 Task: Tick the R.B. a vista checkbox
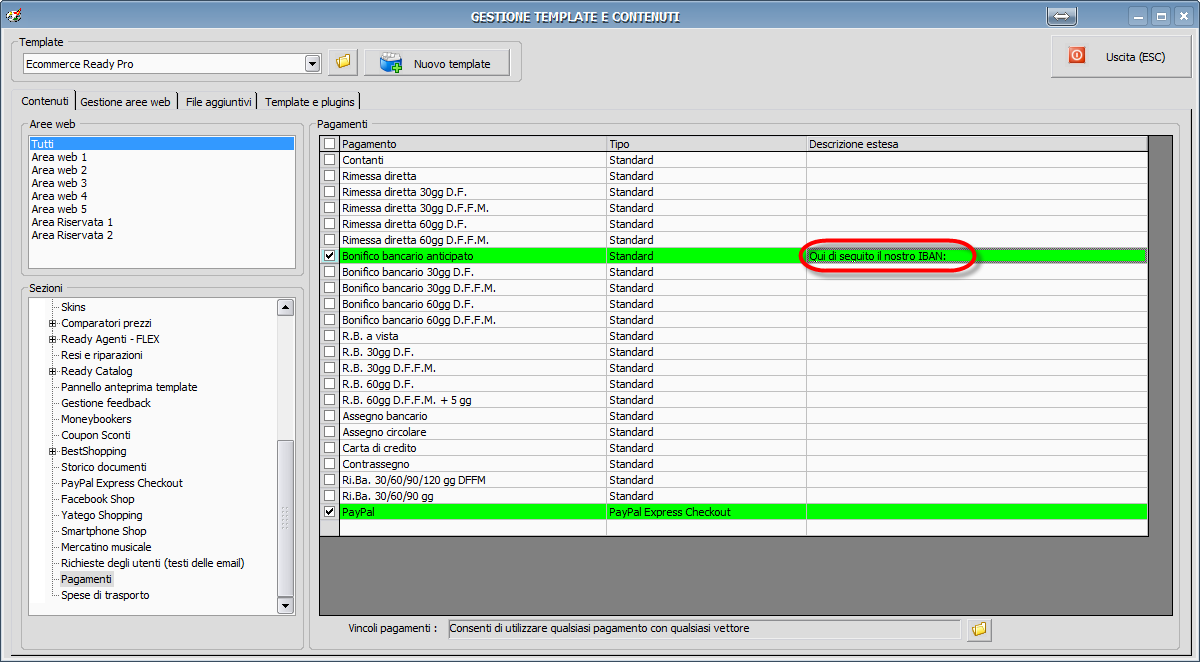point(330,336)
